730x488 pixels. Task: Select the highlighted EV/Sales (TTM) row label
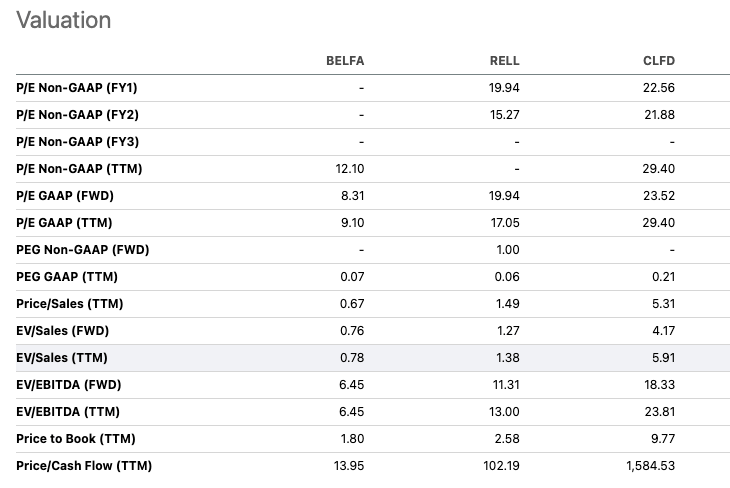tap(62, 358)
